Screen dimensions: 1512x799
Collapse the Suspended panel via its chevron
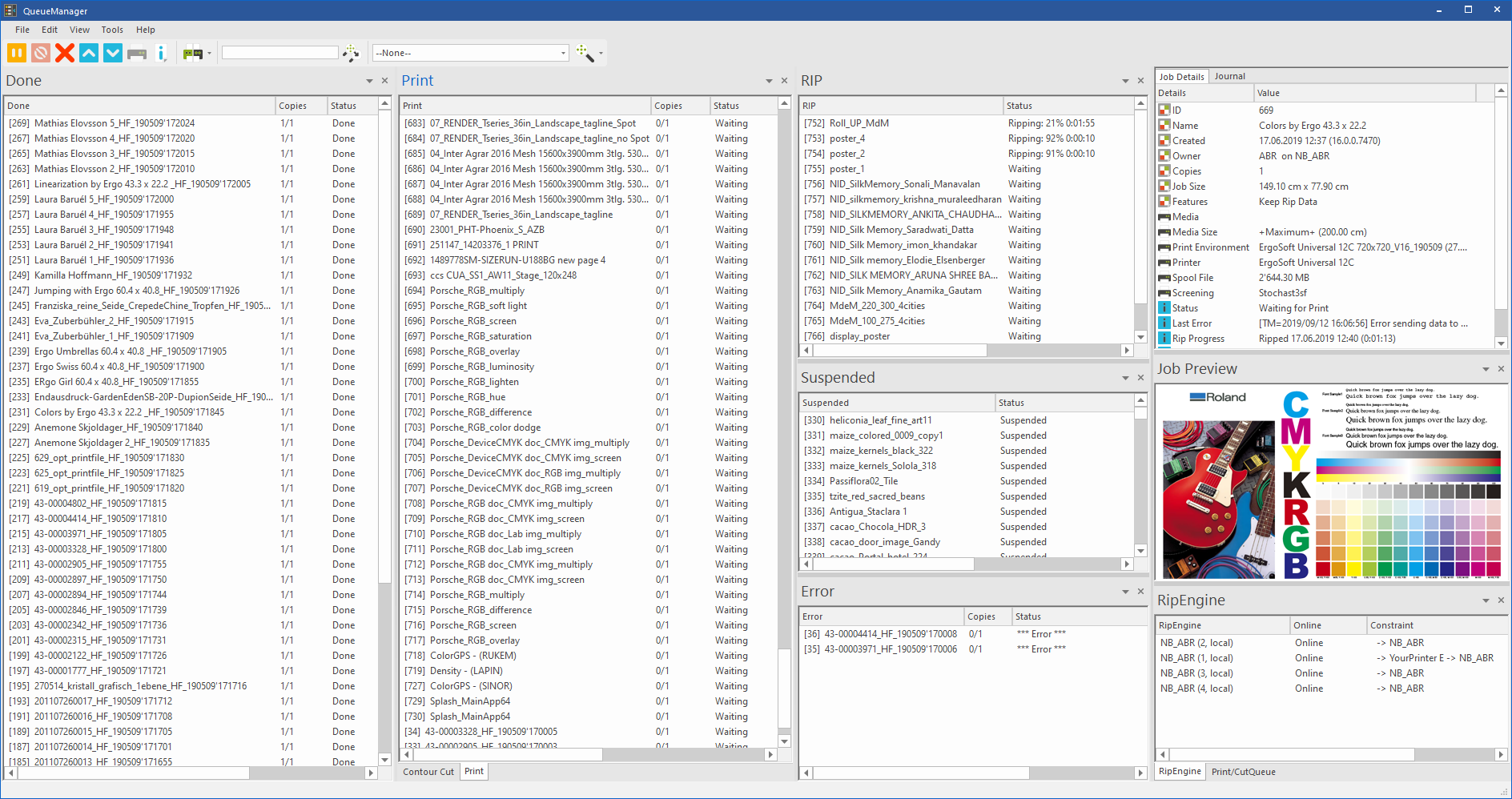(x=1126, y=377)
